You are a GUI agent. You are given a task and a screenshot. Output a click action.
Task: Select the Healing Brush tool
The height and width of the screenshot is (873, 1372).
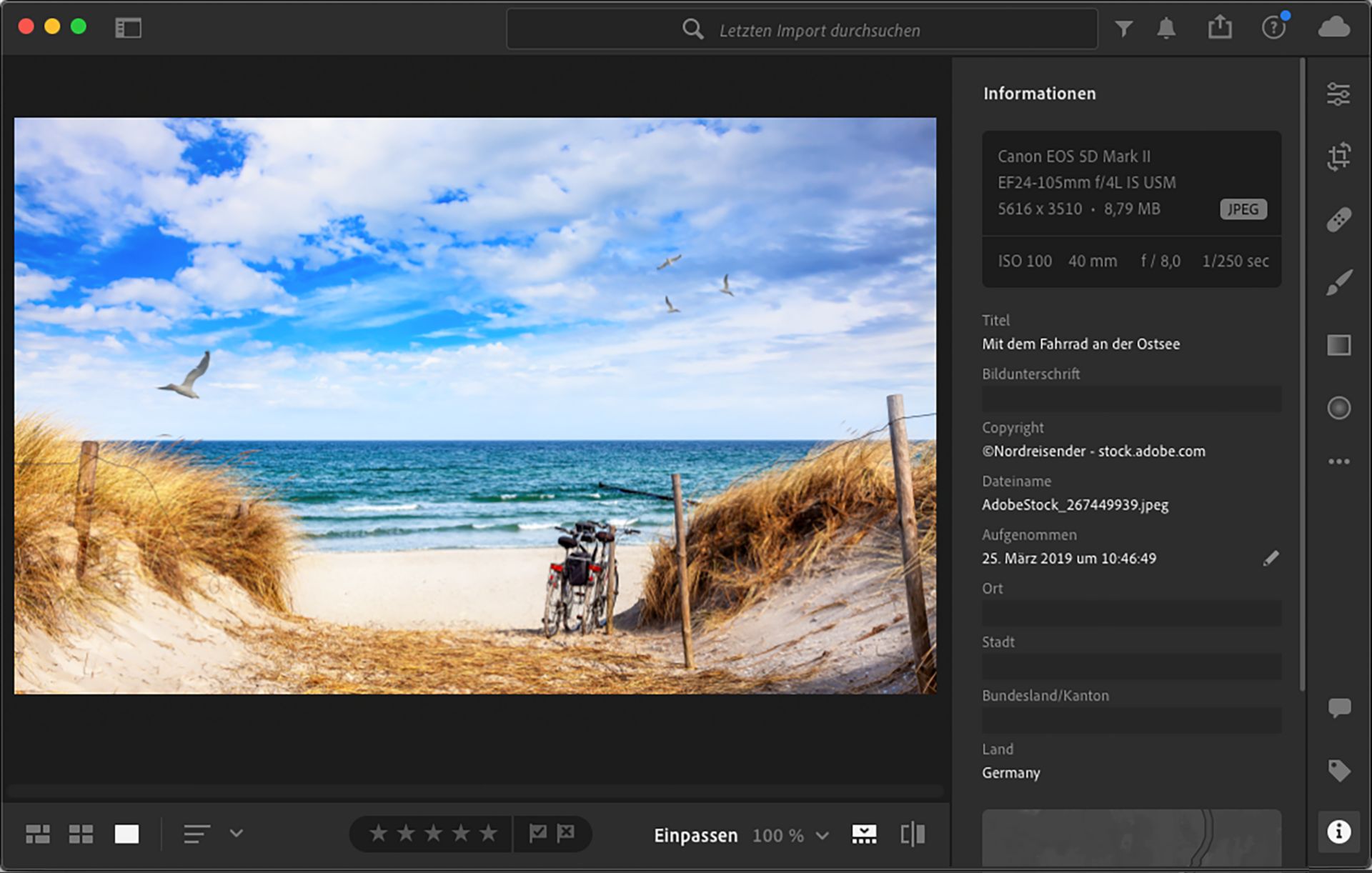(x=1338, y=219)
